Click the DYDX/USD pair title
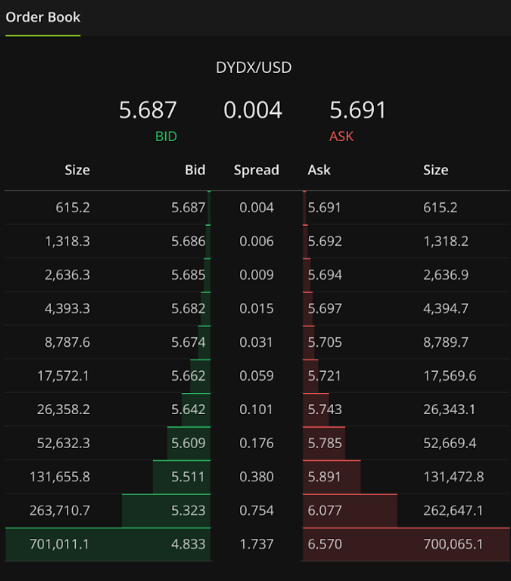 254,67
